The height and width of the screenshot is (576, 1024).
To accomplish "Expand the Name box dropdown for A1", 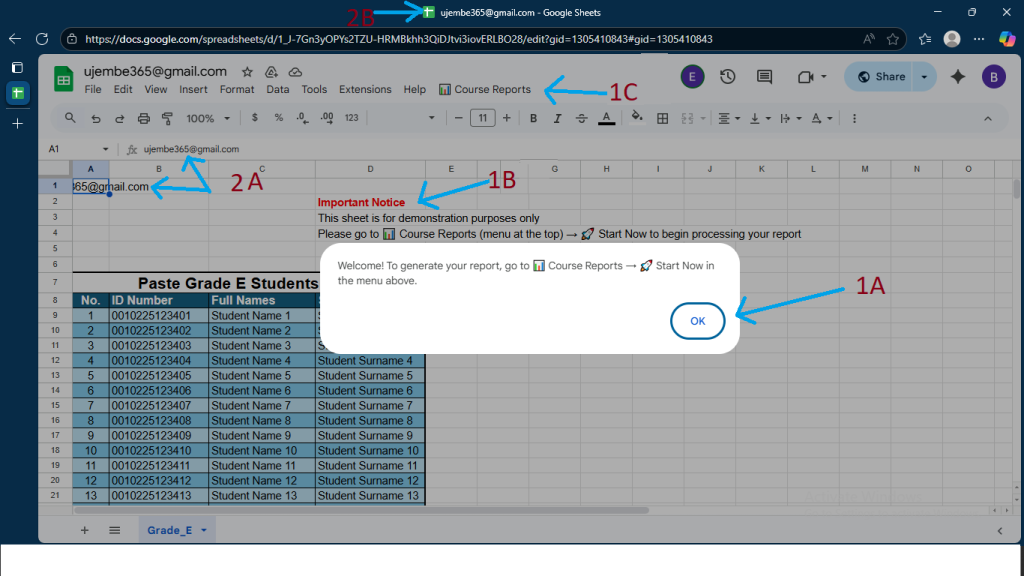I will pos(106,149).
